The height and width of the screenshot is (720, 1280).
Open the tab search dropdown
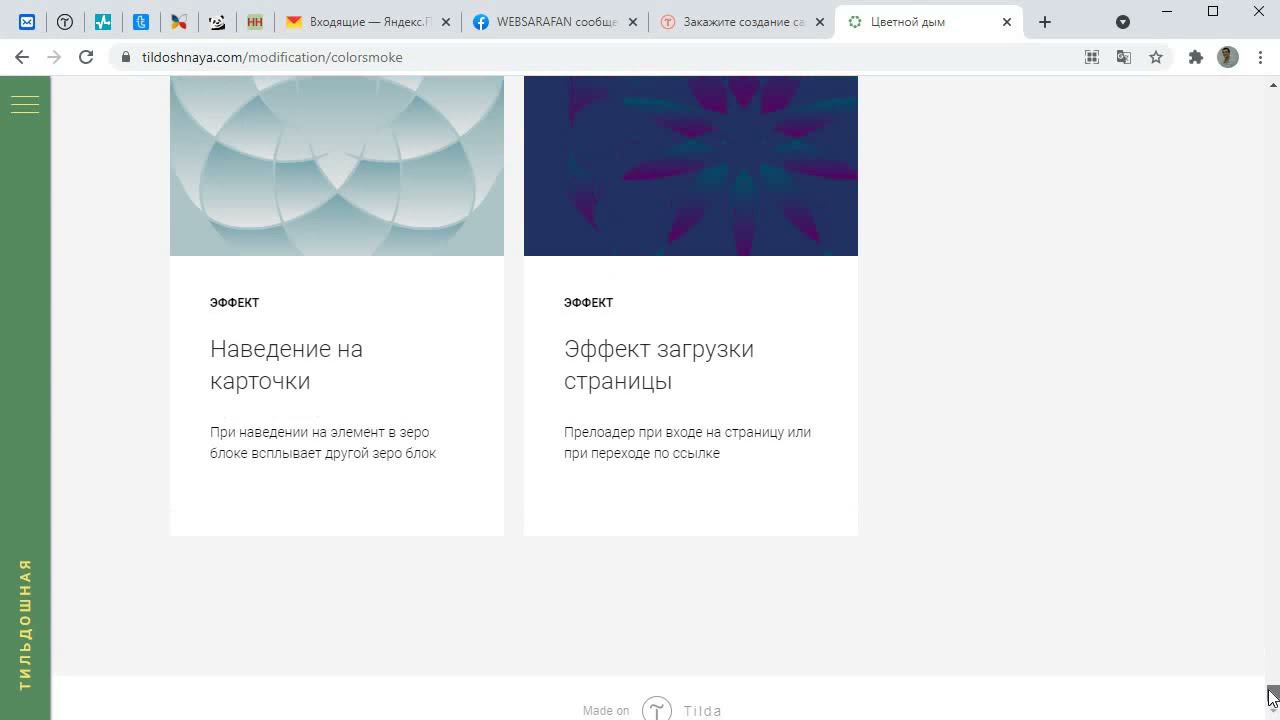1123,22
